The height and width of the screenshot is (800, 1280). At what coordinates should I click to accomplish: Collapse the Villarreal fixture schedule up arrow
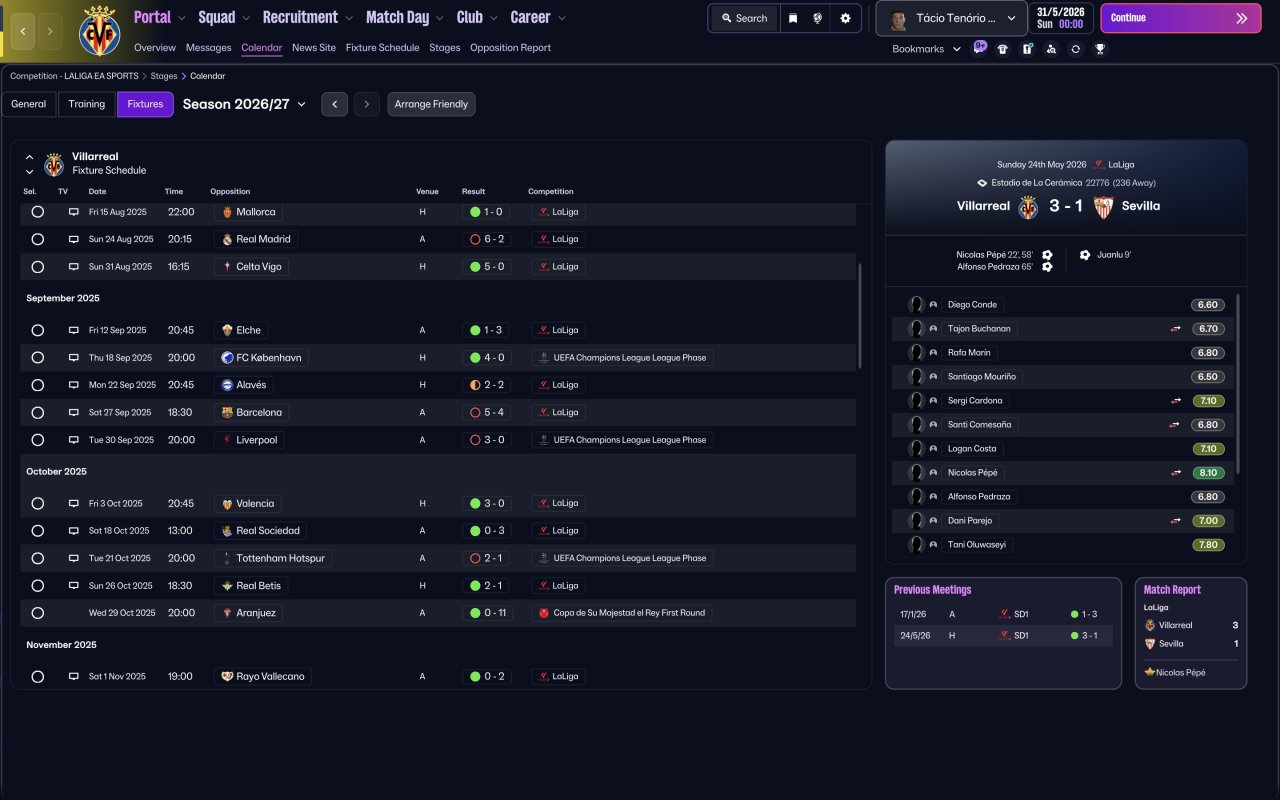click(29, 157)
